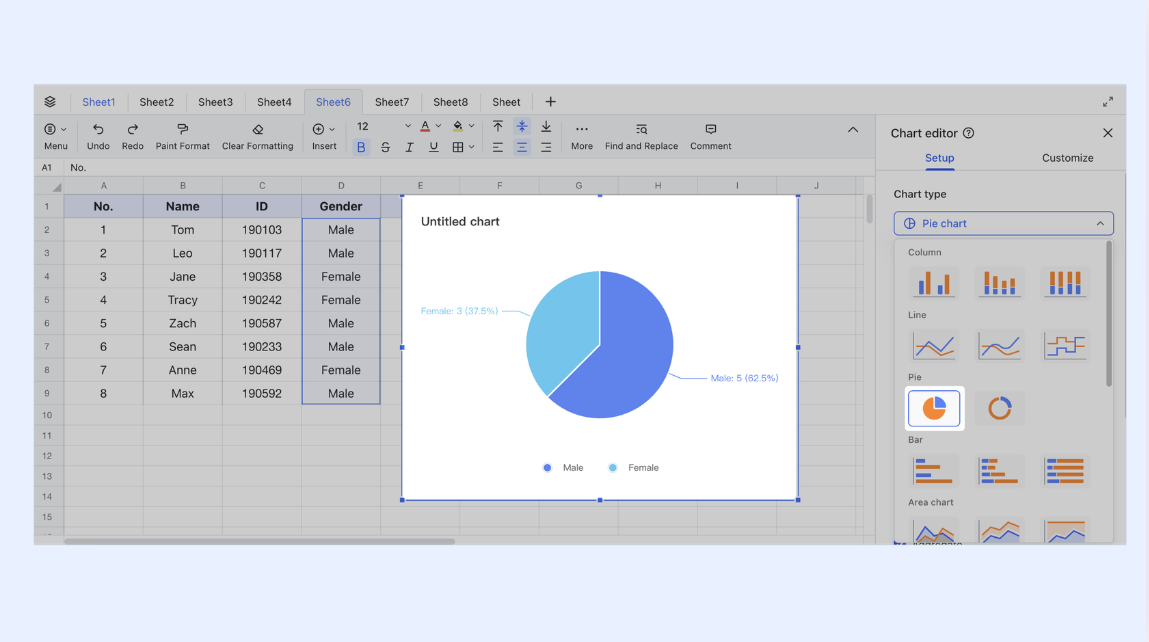Align cell content to top
1149x642 pixels.
pyautogui.click(x=498, y=127)
